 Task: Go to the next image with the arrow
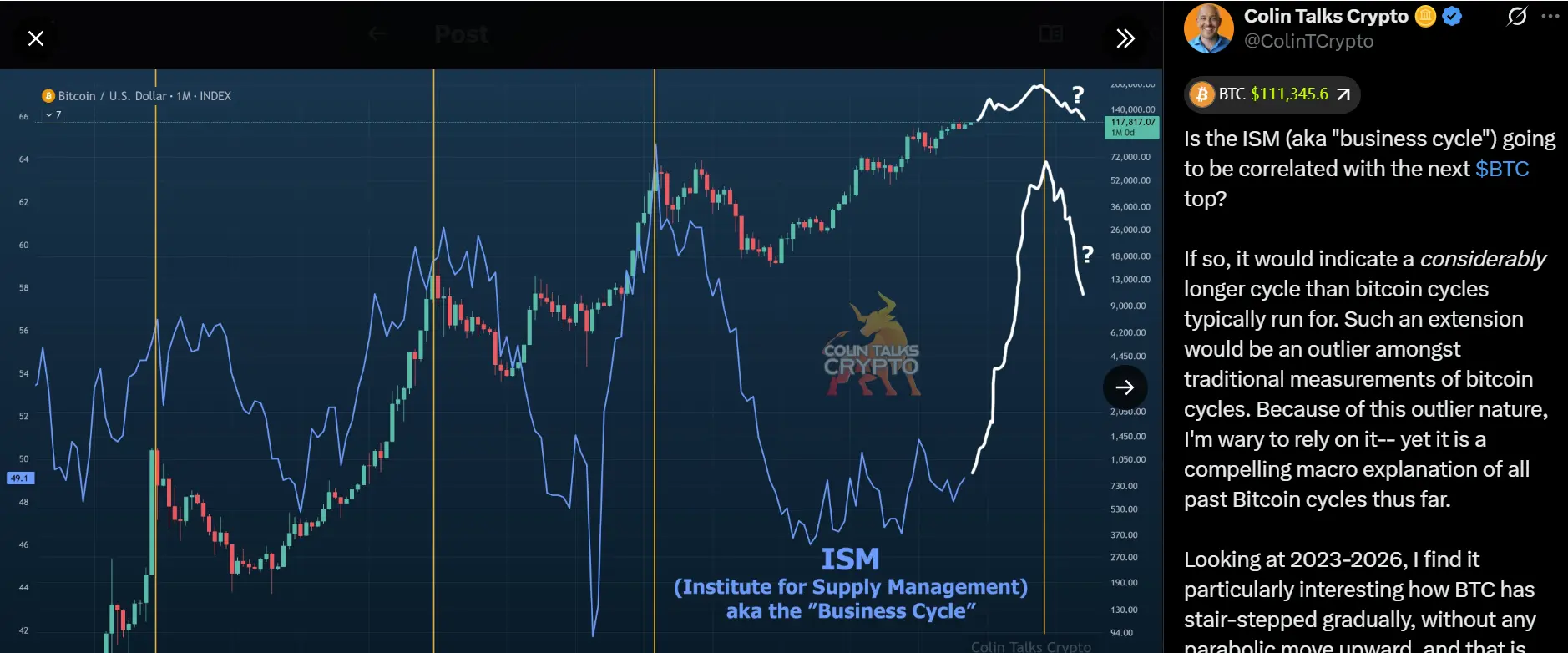[1125, 387]
